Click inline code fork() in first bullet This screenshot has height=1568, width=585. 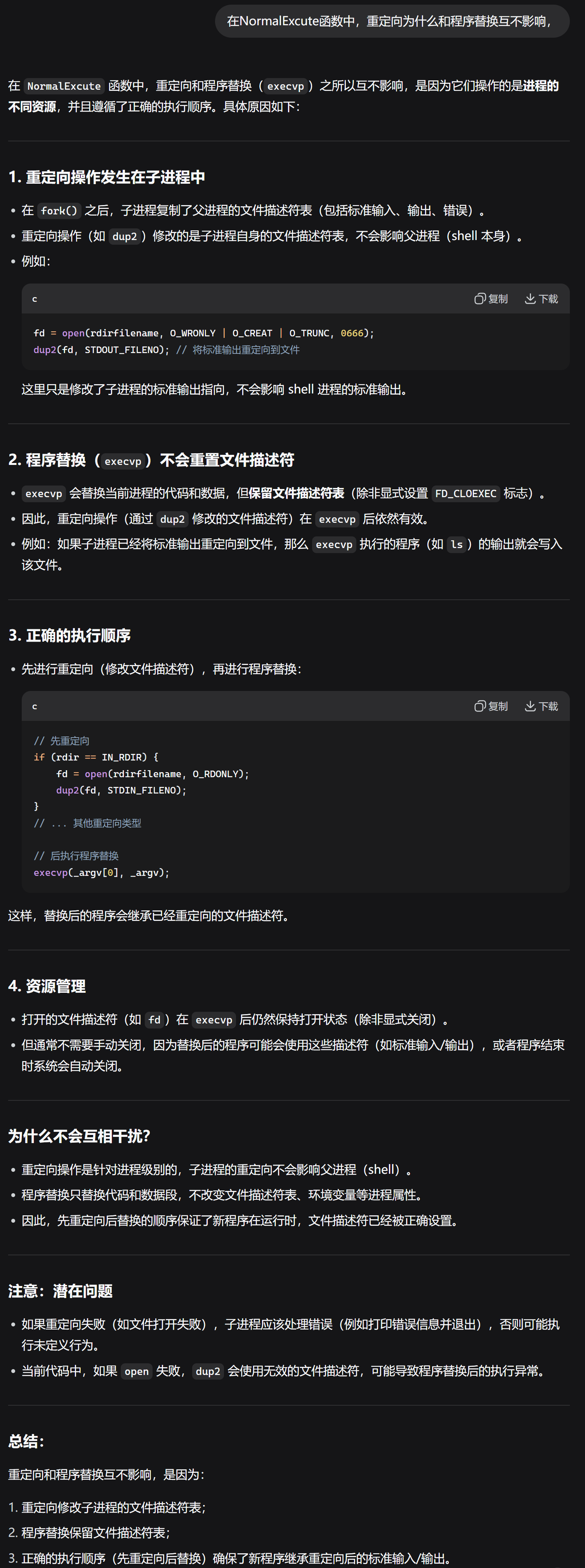(59, 211)
